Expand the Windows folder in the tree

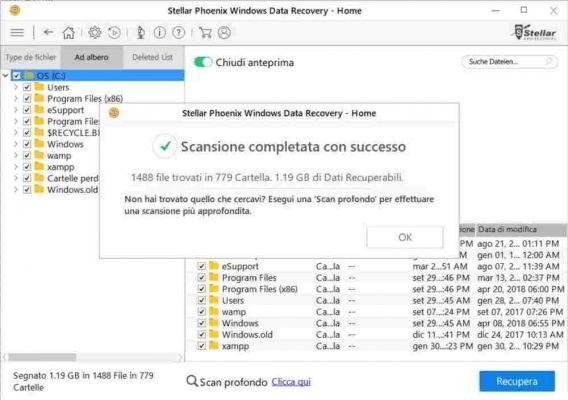click(16, 144)
